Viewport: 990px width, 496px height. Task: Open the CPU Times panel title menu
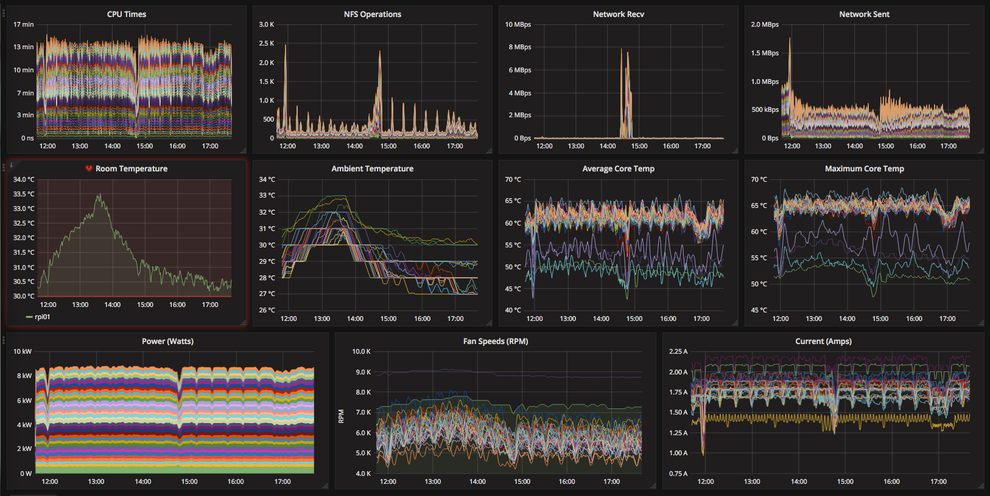coord(126,15)
